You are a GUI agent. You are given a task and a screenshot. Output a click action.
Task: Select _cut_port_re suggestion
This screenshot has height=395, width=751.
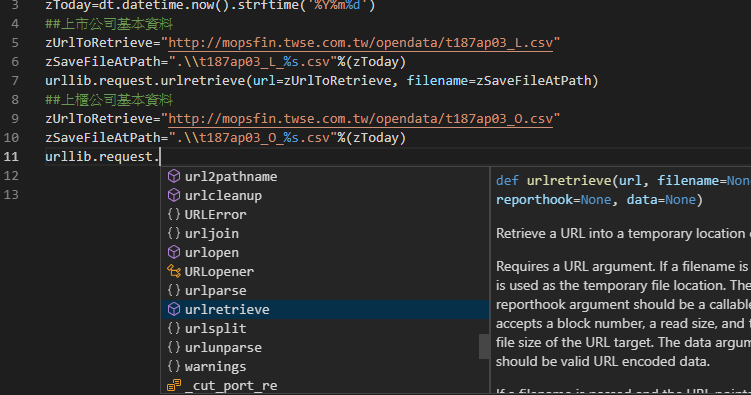(325, 385)
